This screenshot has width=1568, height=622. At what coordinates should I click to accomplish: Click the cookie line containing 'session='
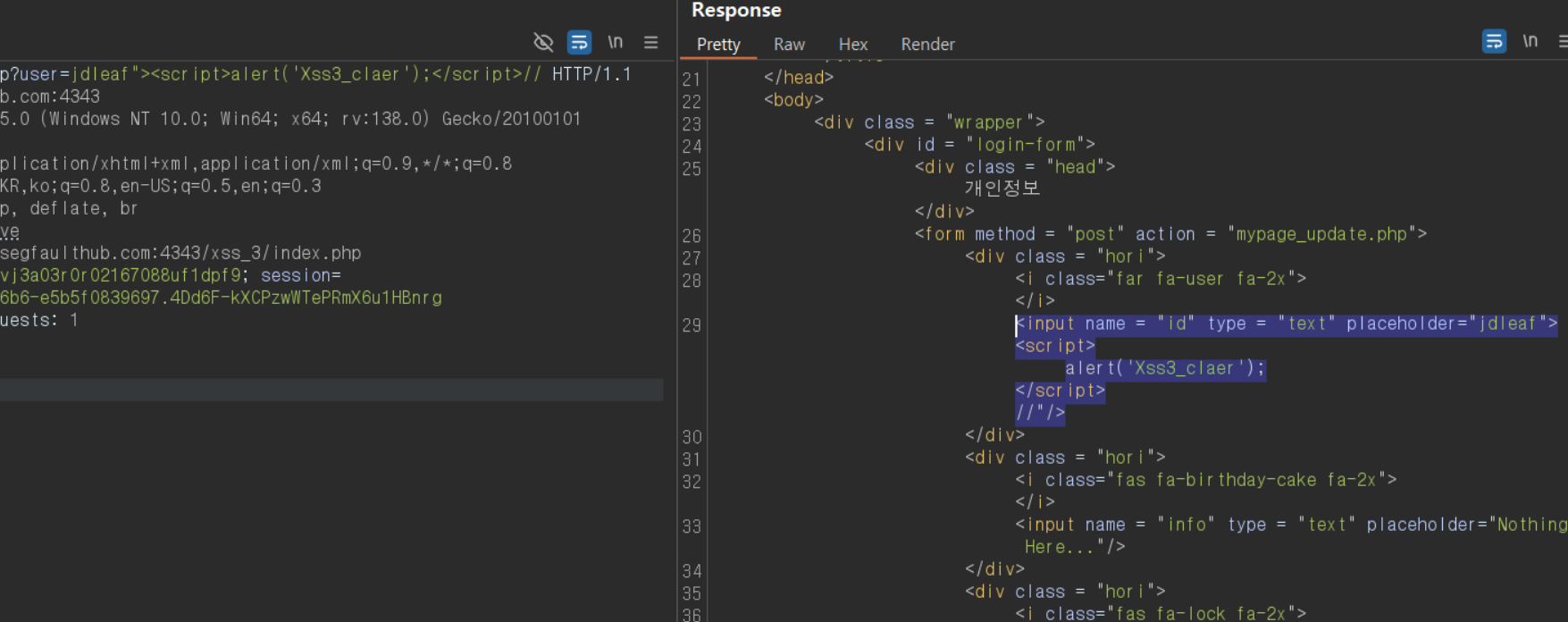click(x=171, y=275)
